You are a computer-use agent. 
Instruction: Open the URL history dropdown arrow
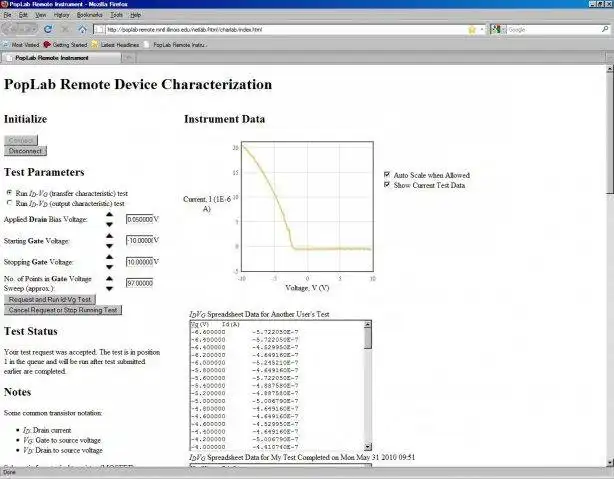coord(482,29)
